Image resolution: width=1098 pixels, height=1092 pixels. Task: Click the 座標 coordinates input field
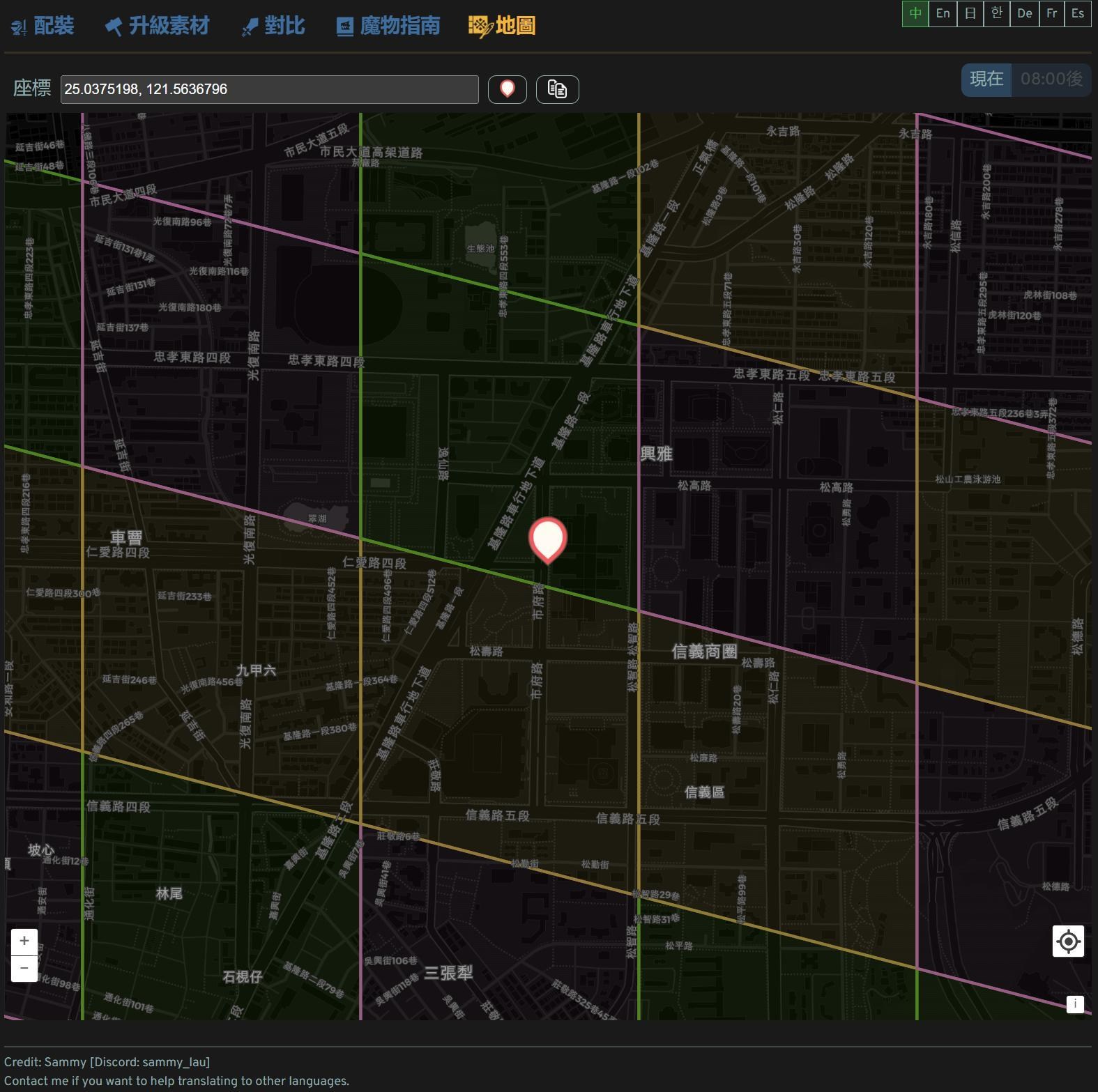coord(269,89)
